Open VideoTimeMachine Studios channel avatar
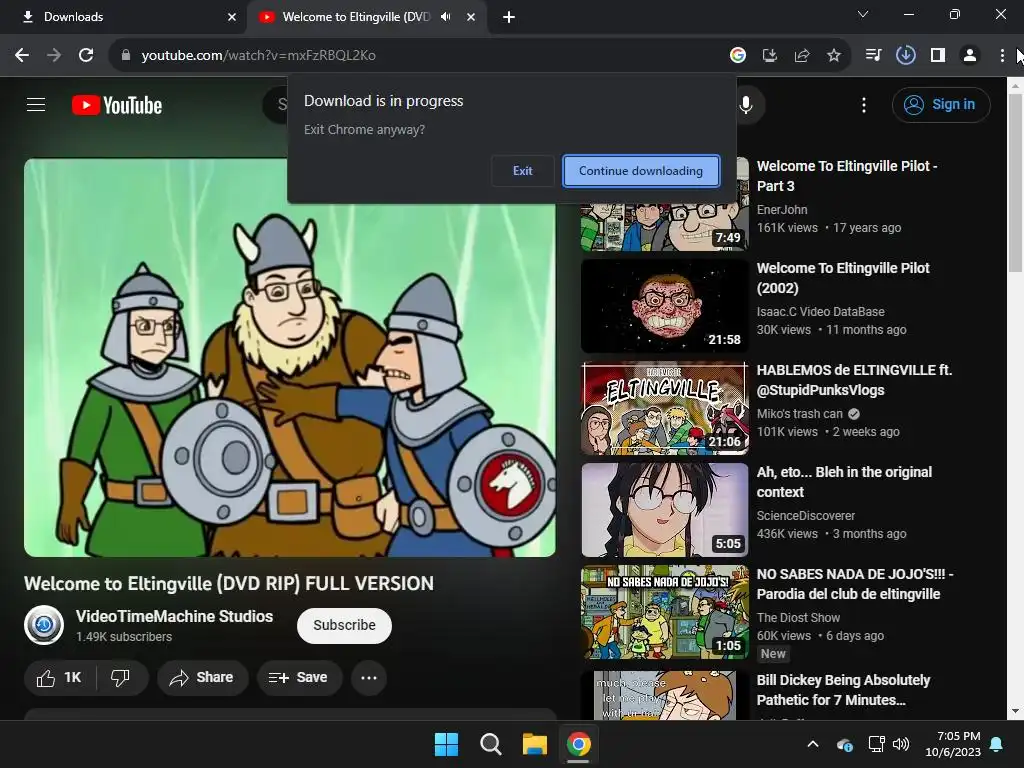The height and width of the screenshot is (768, 1024). coord(44,625)
